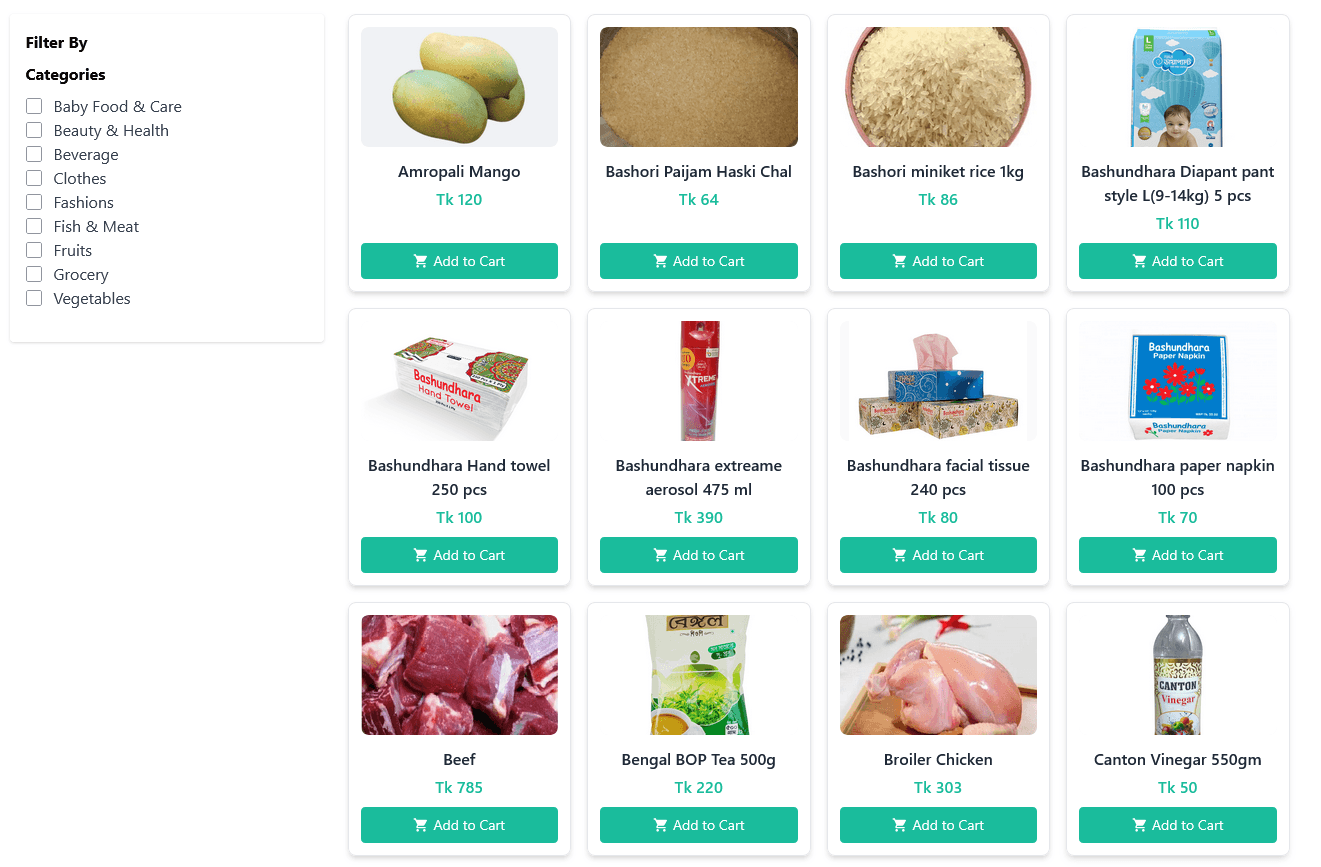Click the Beauty & Health category label
This screenshot has height=867, width=1321.
111,130
